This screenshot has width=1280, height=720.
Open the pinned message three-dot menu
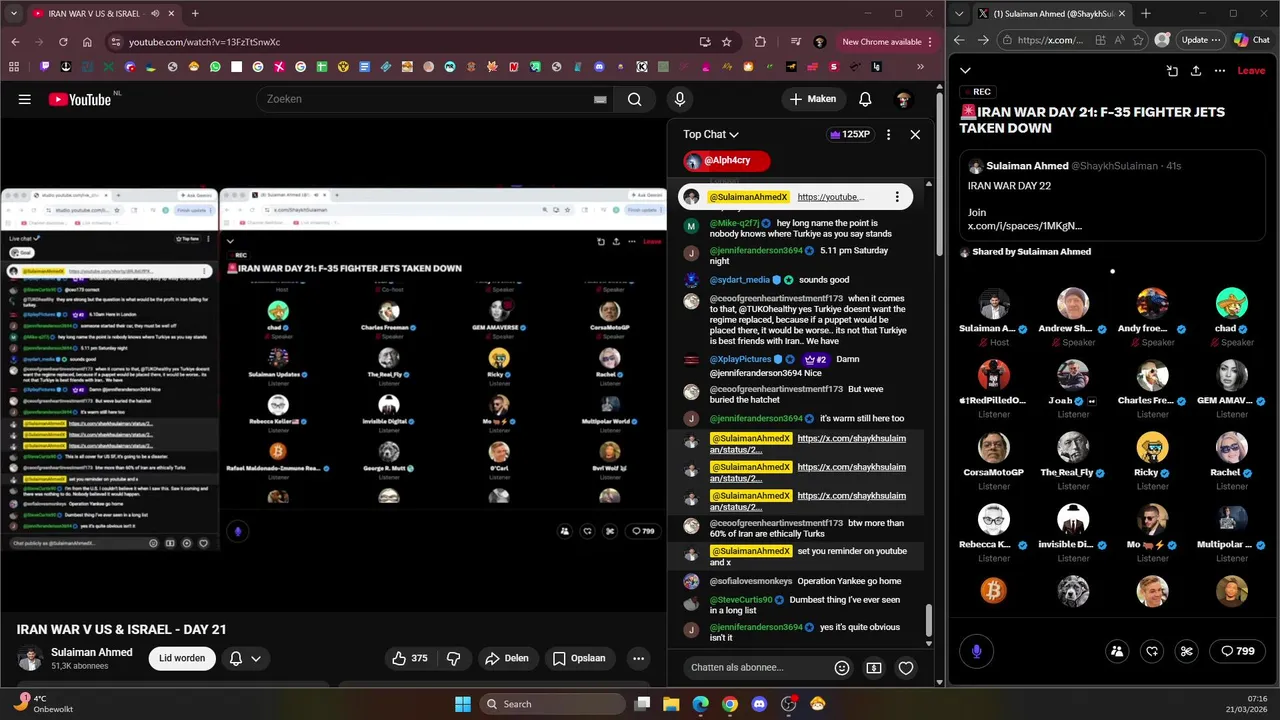(897, 197)
